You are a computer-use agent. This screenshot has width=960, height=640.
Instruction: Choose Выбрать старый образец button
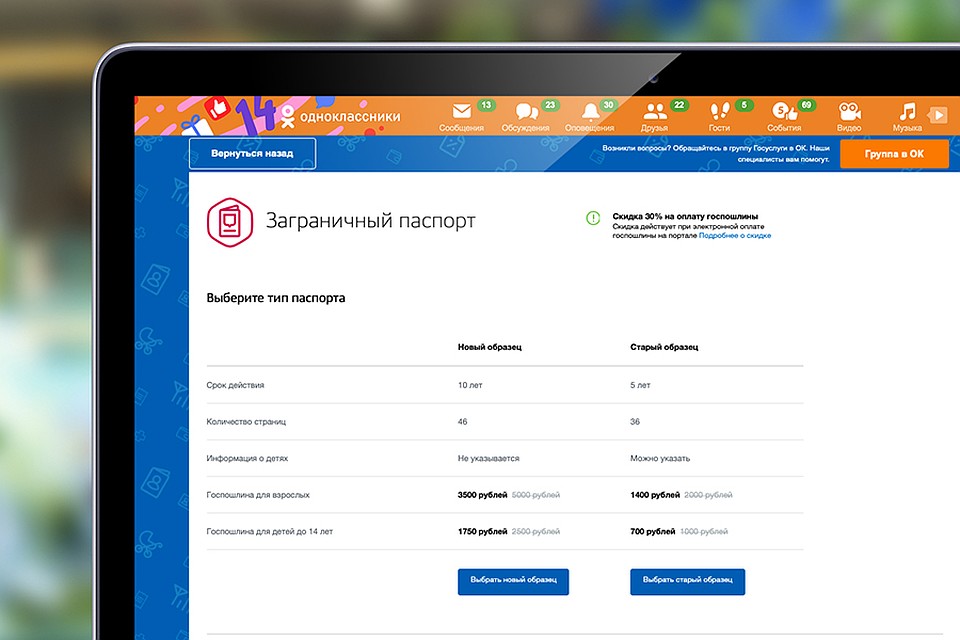pos(688,581)
